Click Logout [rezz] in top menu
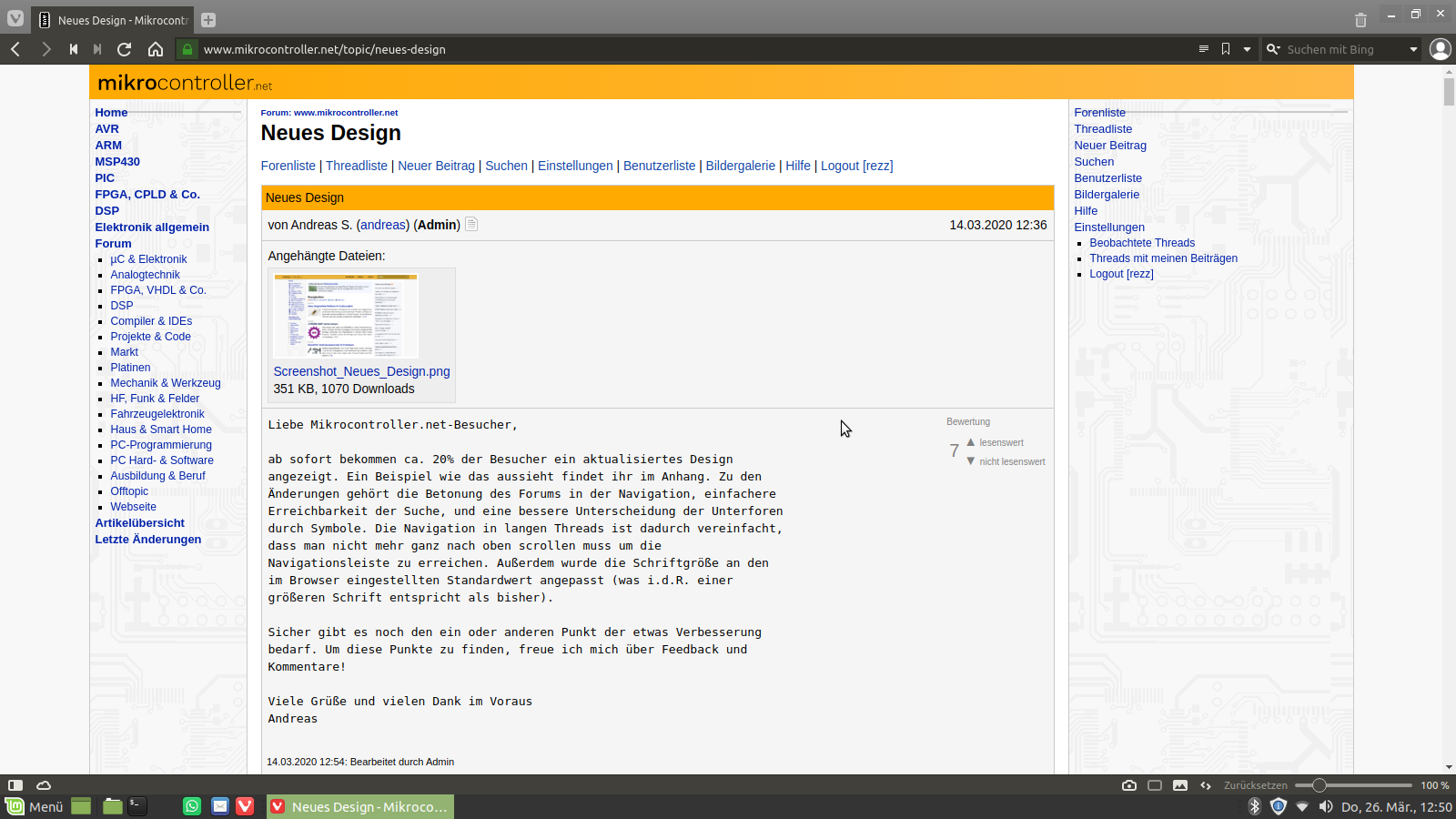1456x819 pixels. (857, 166)
